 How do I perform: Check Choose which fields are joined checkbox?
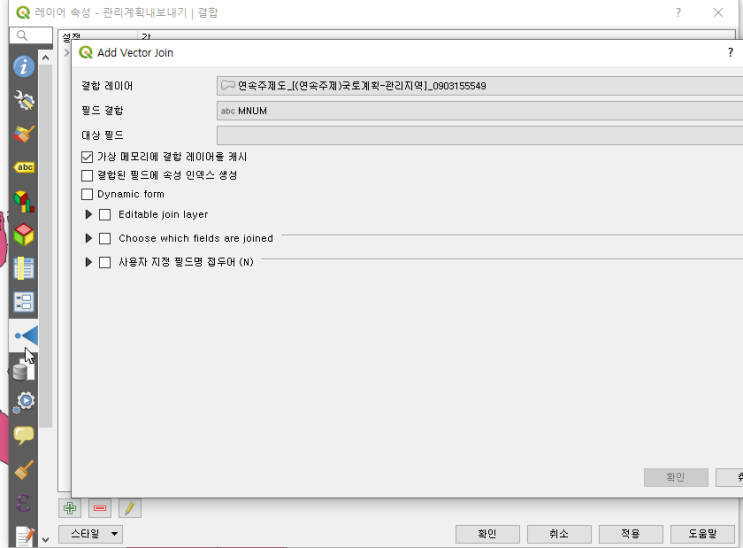point(105,238)
